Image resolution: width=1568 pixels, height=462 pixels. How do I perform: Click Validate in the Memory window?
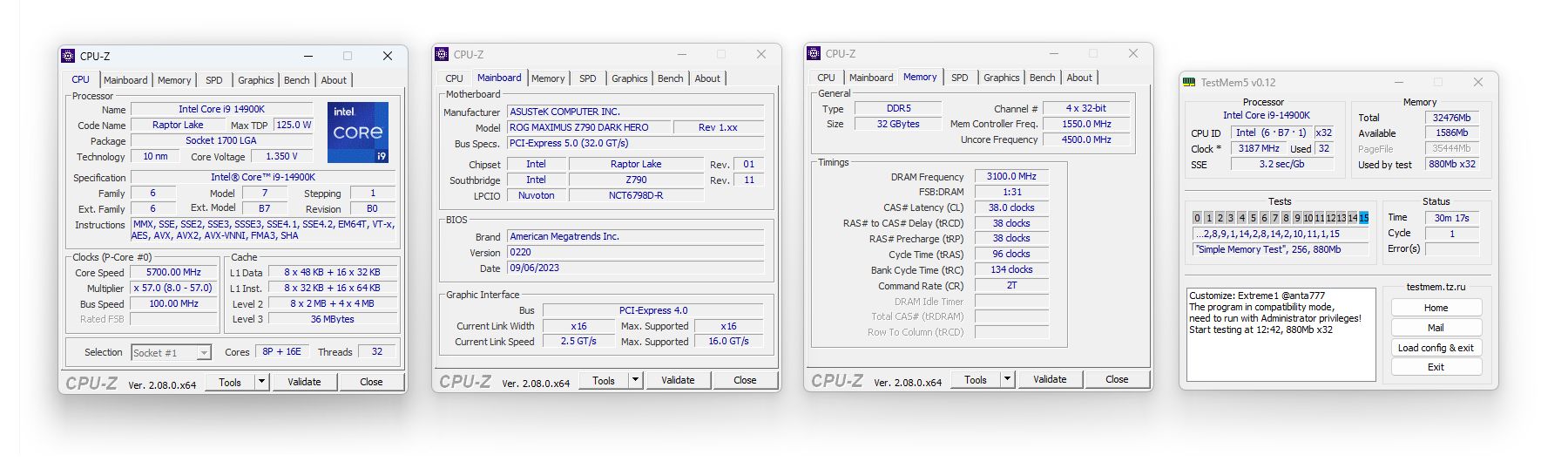(x=1050, y=379)
